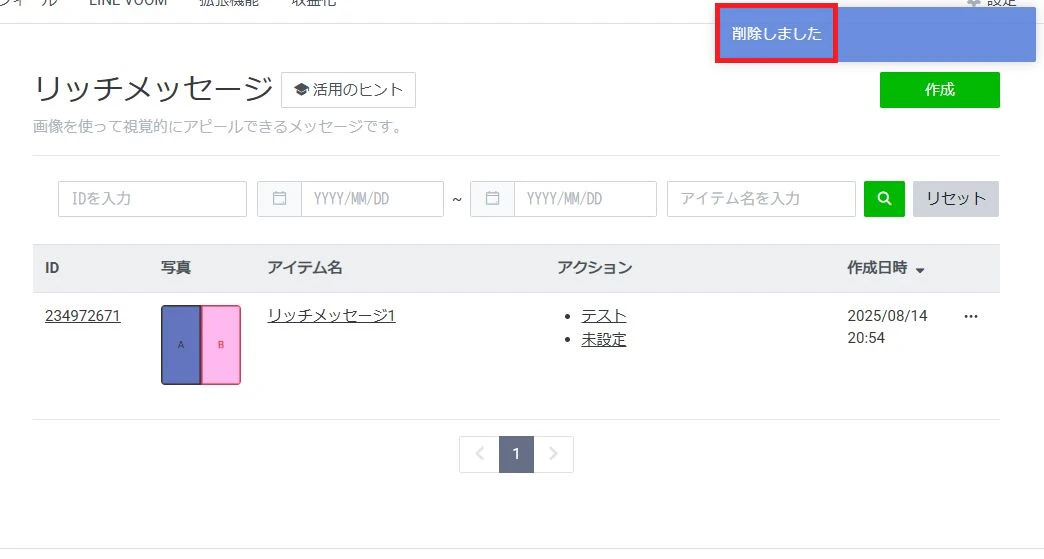Image resolution: width=1044 pixels, height=559 pixels.
Task: Open the リッチメッセージ1 item link
Action: pyautogui.click(x=332, y=315)
